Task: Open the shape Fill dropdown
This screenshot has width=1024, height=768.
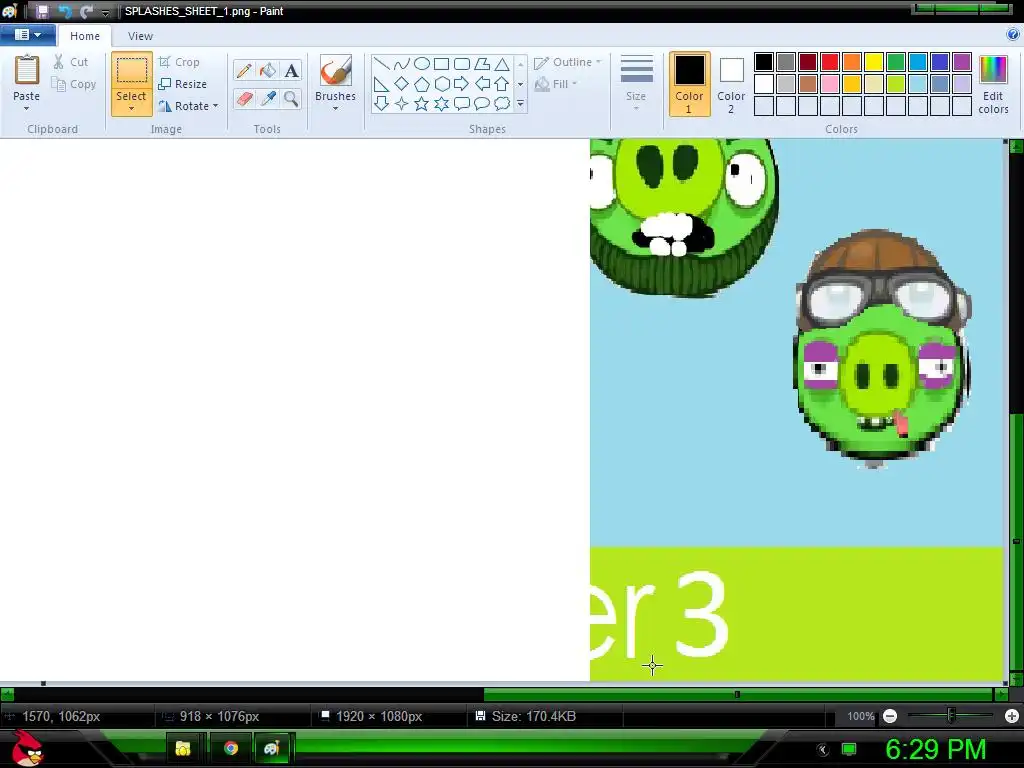Action: click(x=556, y=84)
